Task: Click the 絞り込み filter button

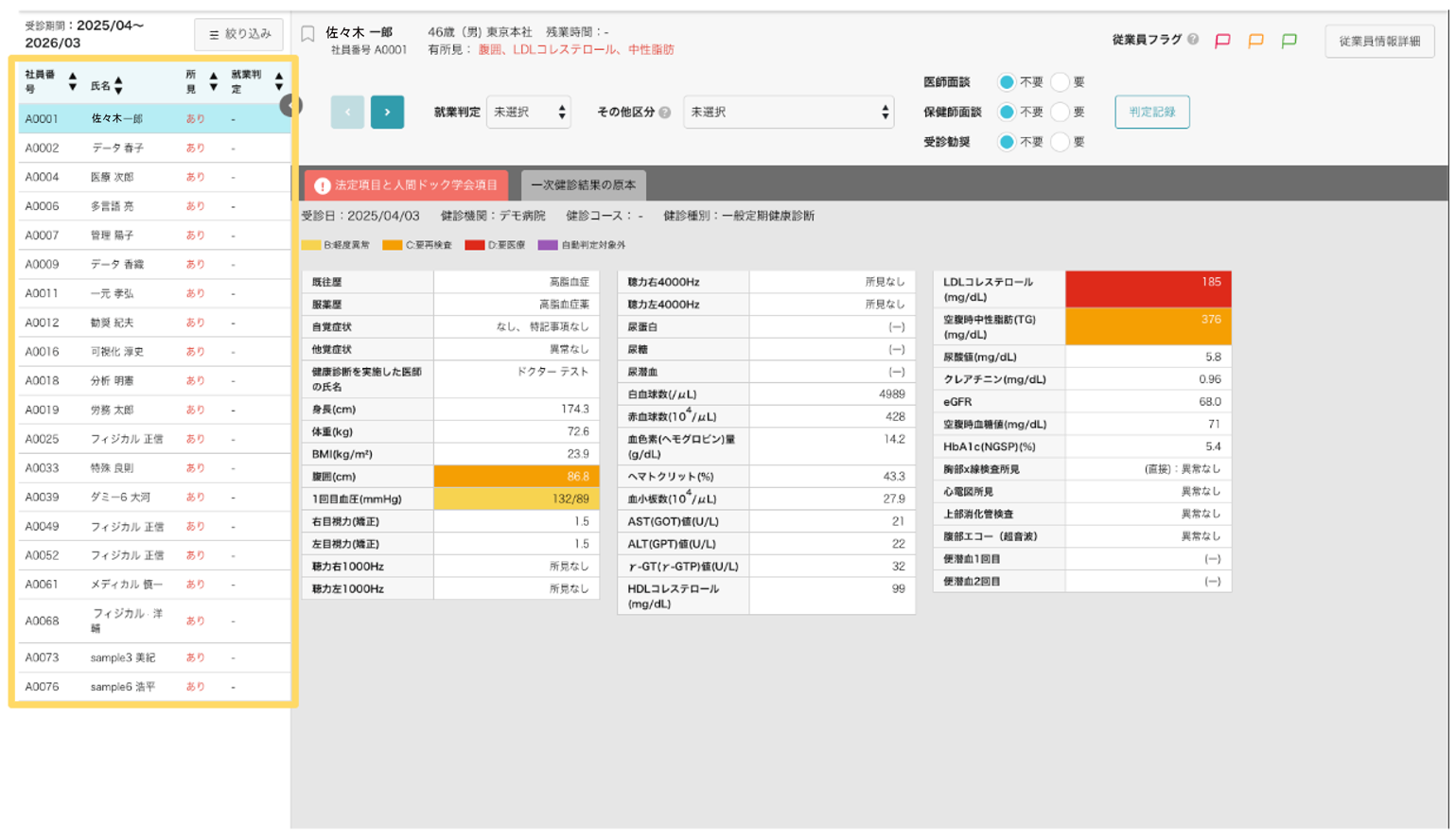Action: (x=239, y=34)
